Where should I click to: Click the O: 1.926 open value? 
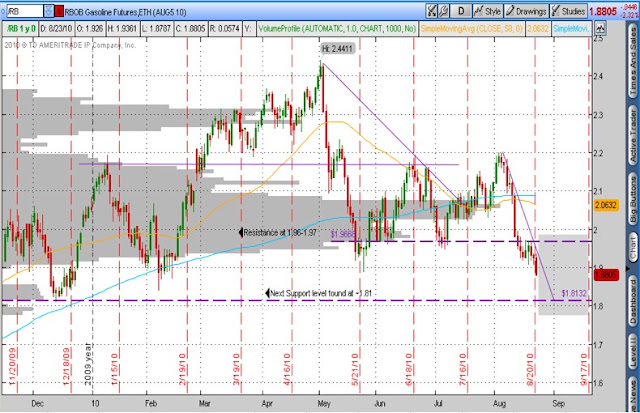(89, 29)
